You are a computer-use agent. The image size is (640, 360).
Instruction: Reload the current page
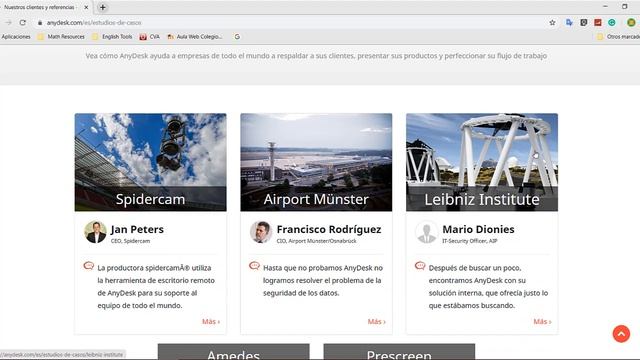(22, 23)
